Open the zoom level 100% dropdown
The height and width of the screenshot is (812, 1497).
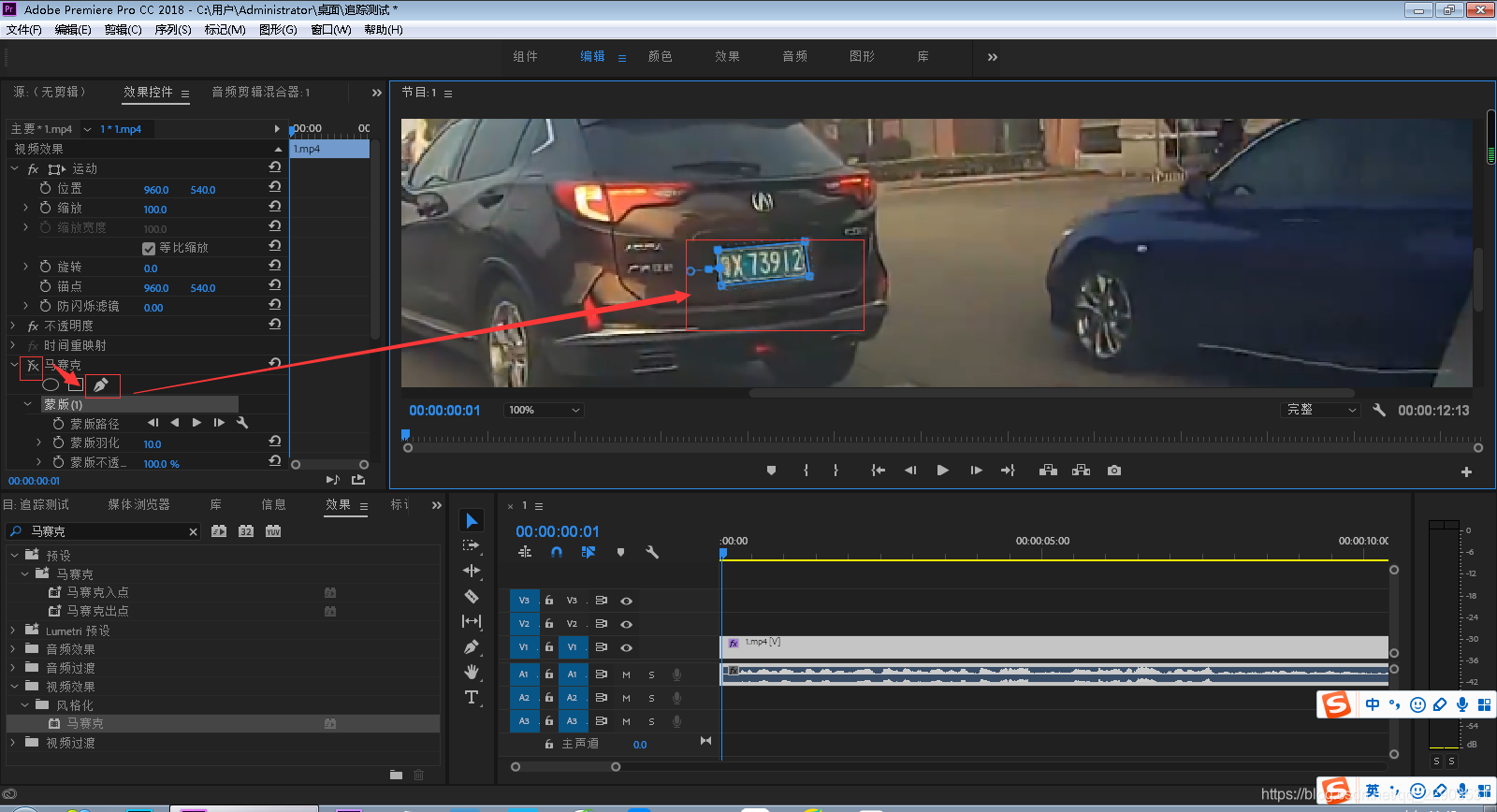tap(544, 410)
